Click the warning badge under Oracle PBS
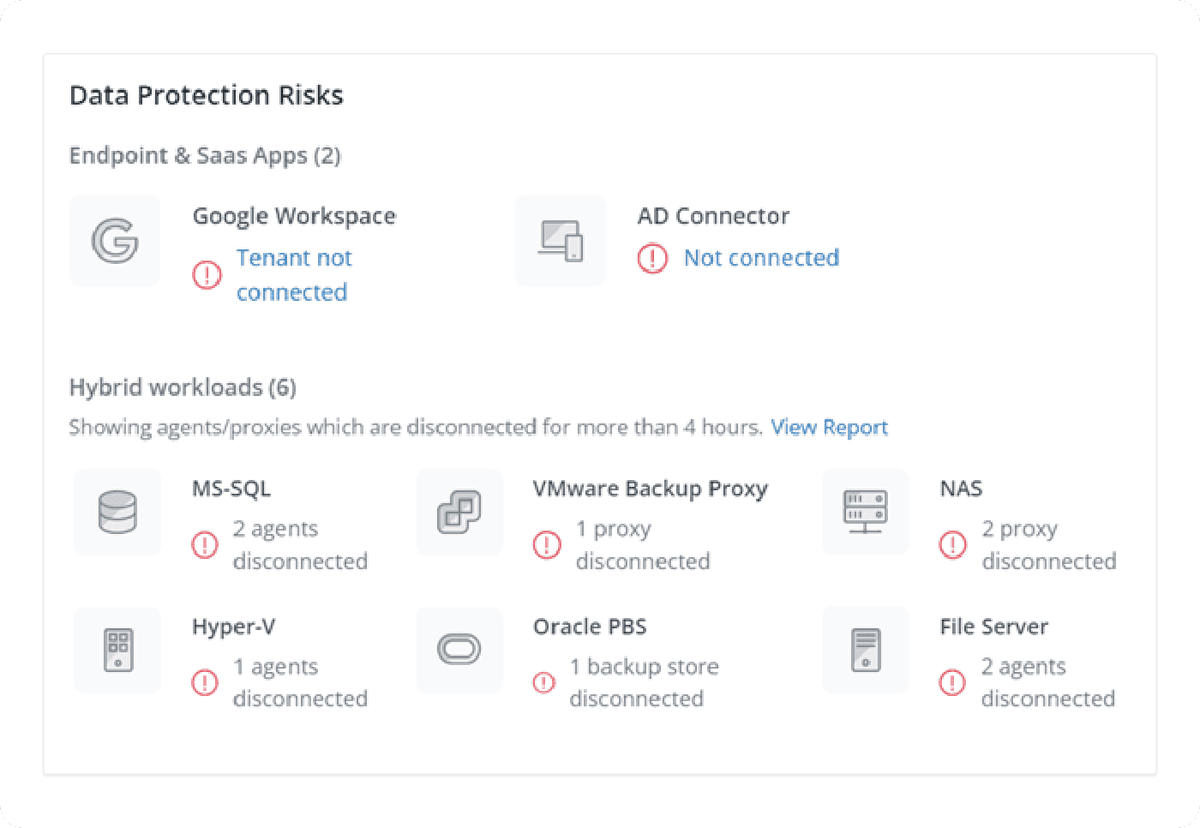The width and height of the screenshot is (1200, 828). (x=545, y=683)
